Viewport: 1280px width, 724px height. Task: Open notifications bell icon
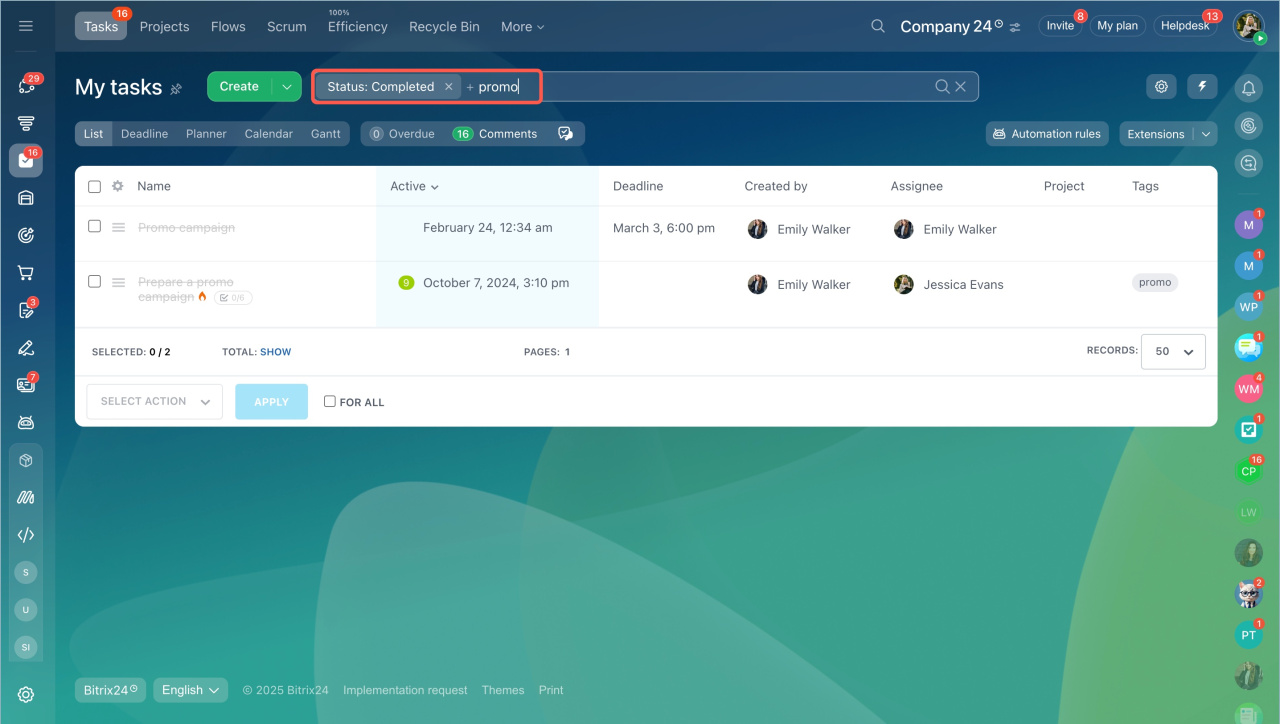click(x=1248, y=88)
